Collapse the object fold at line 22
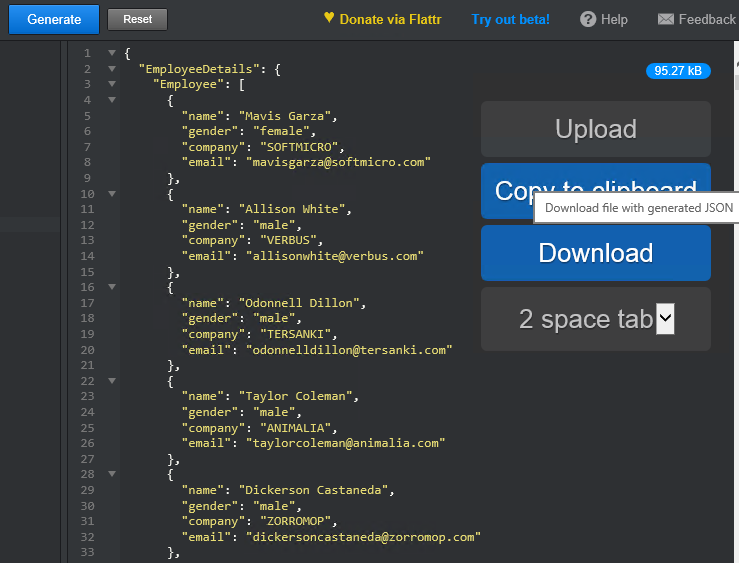Viewport: 739px width, 563px height. (112, 381)
